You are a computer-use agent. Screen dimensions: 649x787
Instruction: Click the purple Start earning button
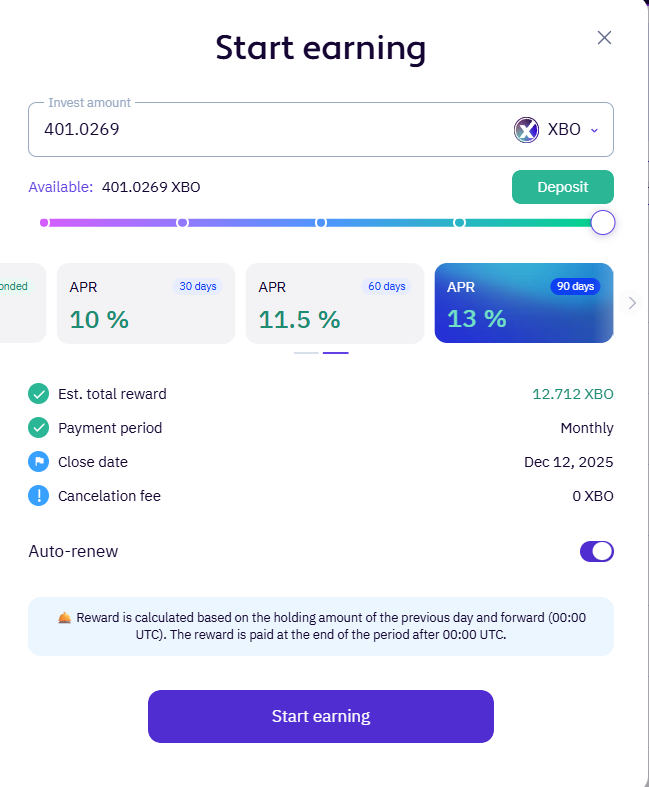click(321, 716)
